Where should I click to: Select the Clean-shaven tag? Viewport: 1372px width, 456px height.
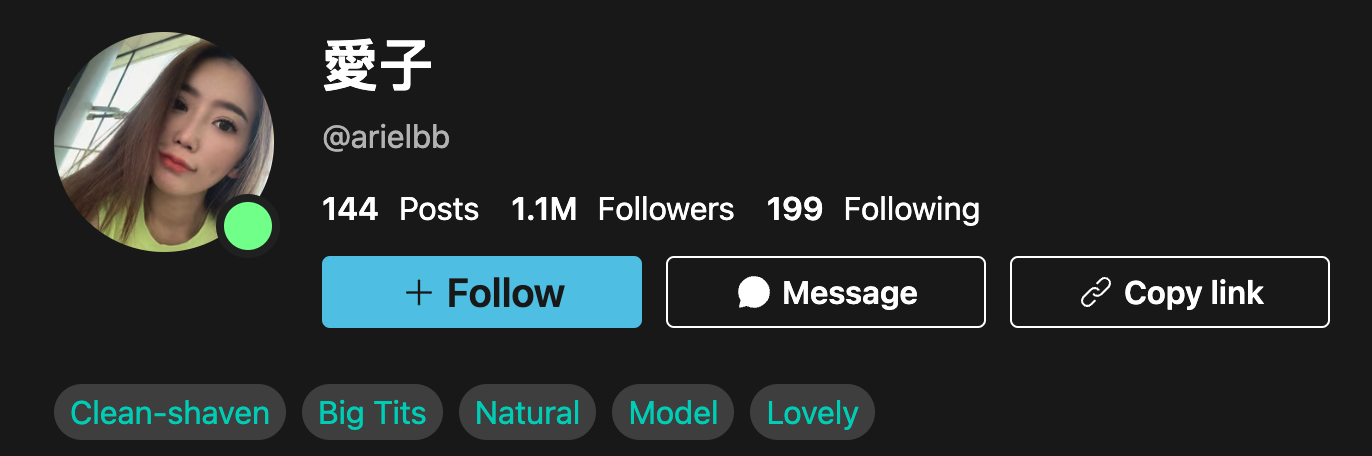pos(170,412)
